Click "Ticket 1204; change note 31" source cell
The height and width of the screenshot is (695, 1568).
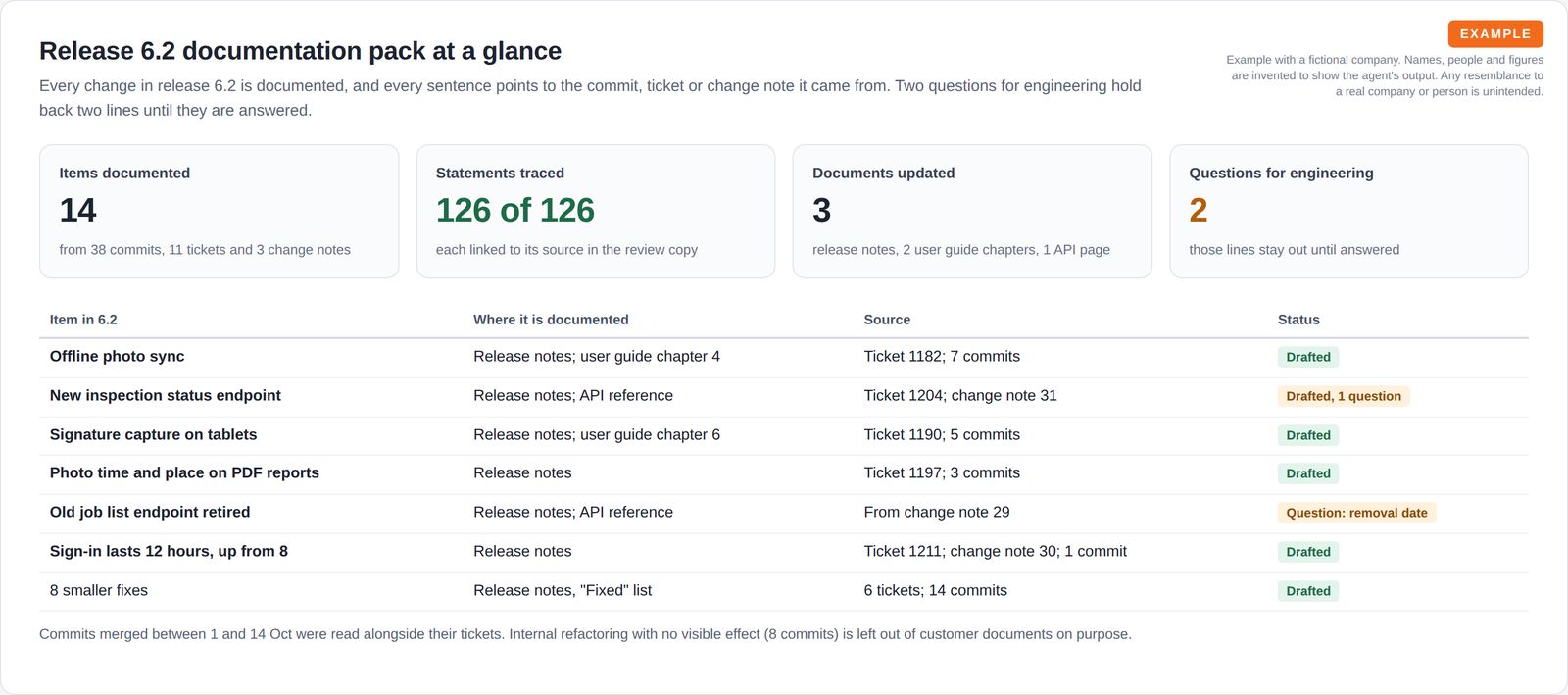click(960, 396)
